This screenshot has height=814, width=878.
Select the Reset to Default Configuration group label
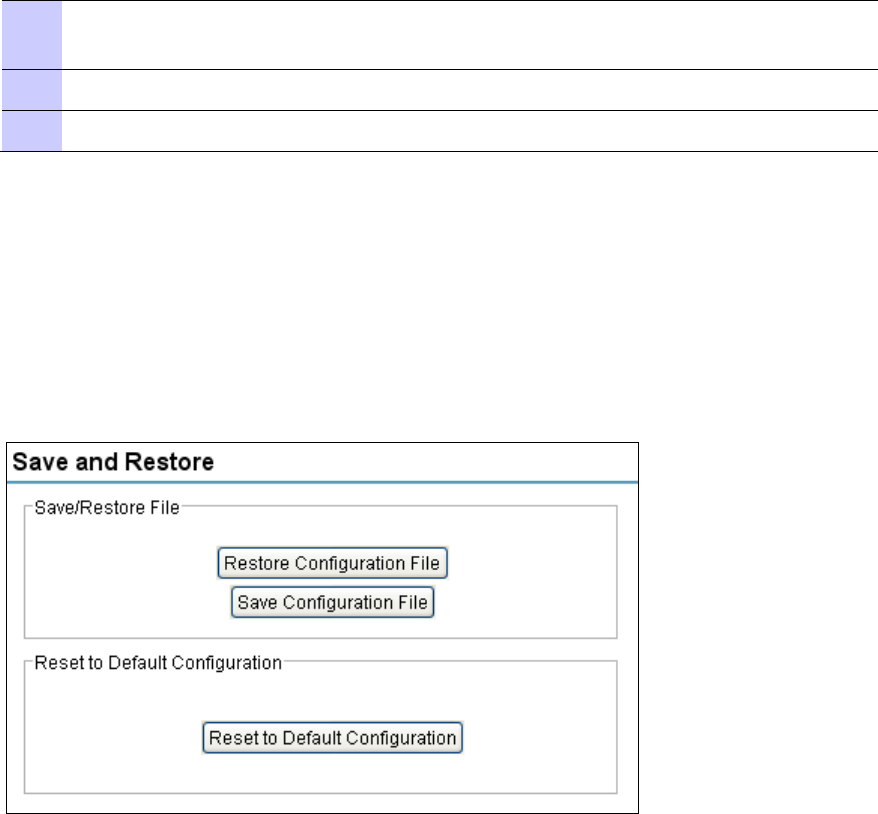tap(158, 663)
